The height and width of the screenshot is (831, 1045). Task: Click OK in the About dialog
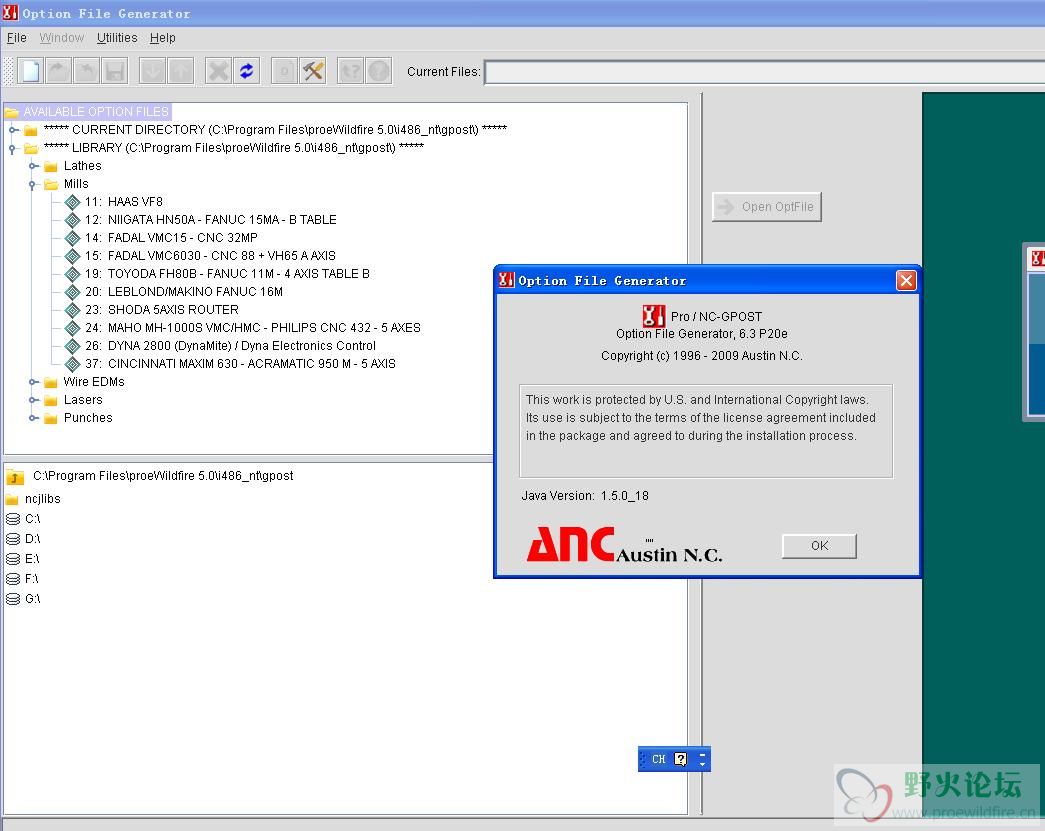(819, 546)
